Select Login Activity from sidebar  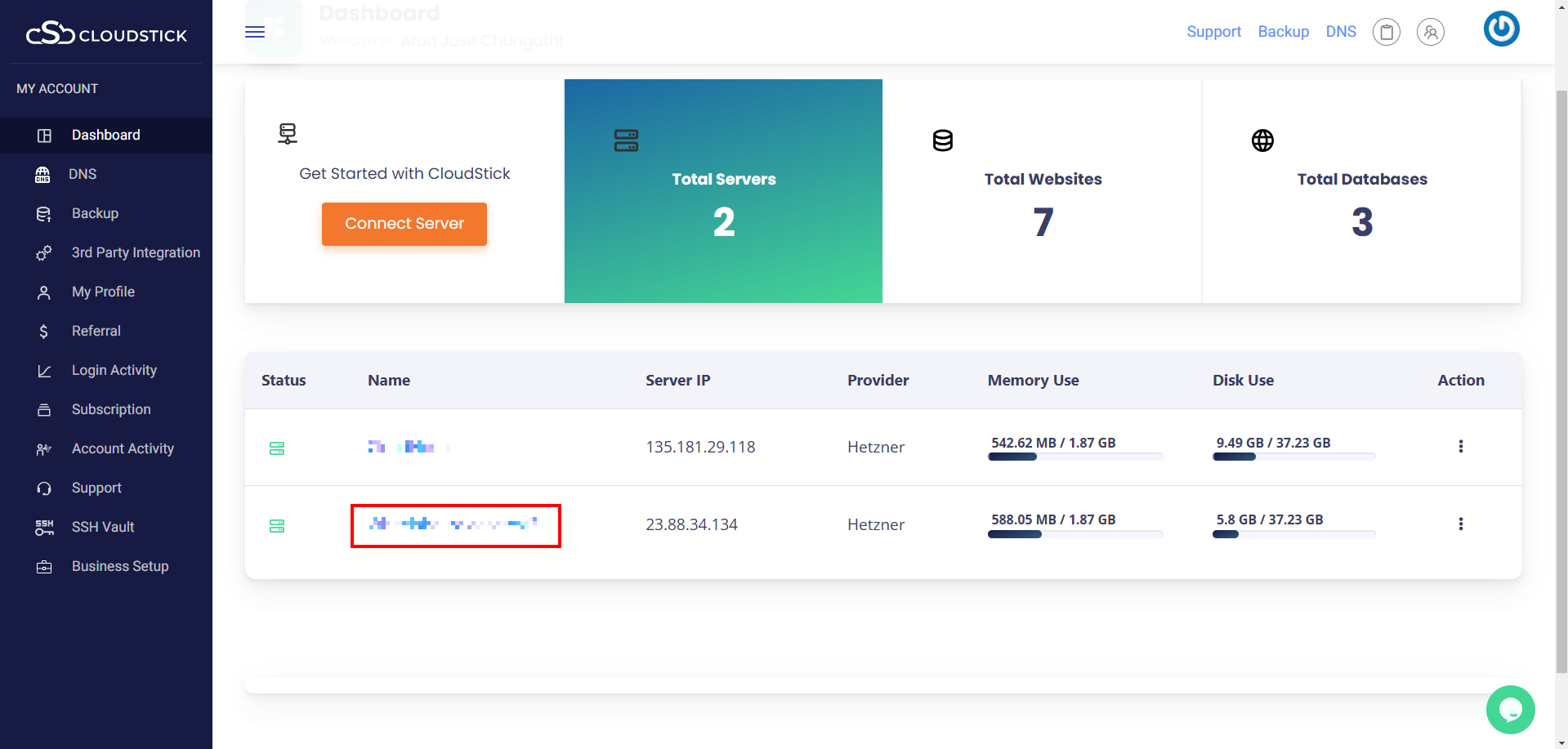(114, 370)
